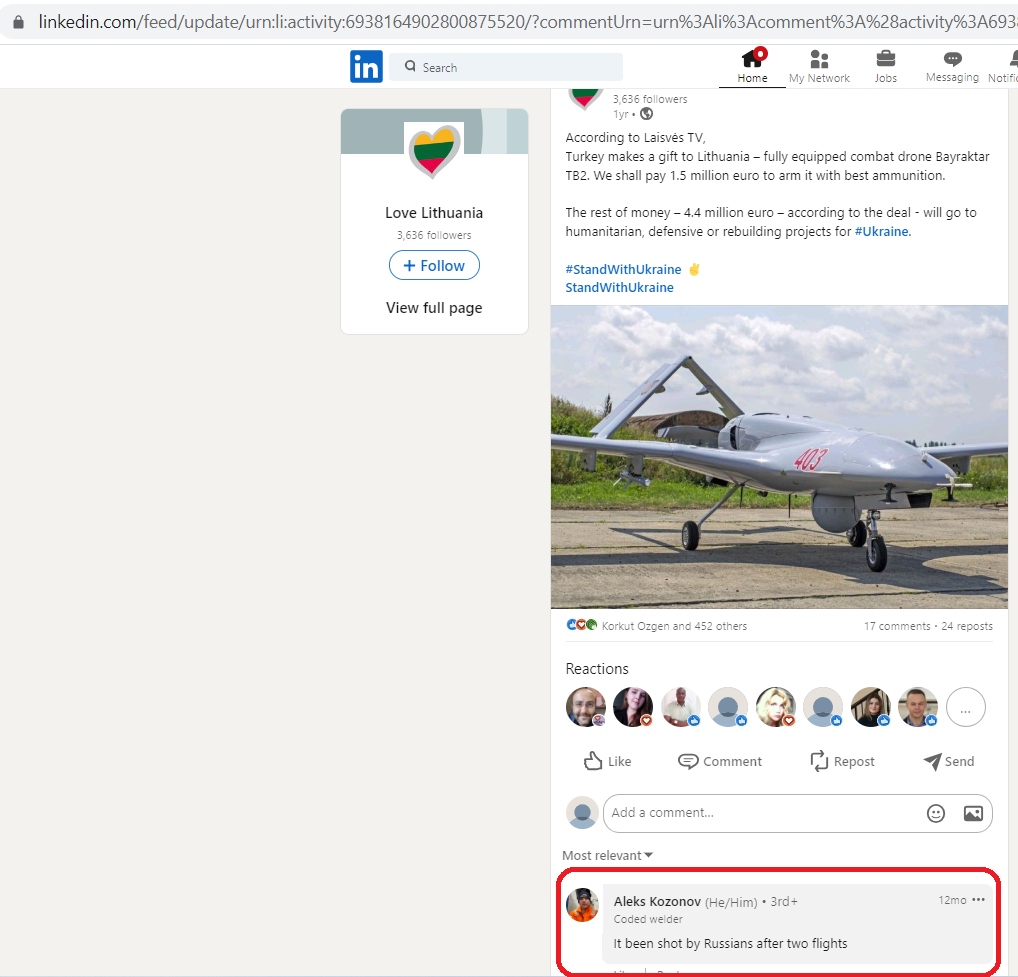Click the fifth reactor avatar with blonde hair
Viewport: 1018px width, 977px height.
(x=776, y=707)
